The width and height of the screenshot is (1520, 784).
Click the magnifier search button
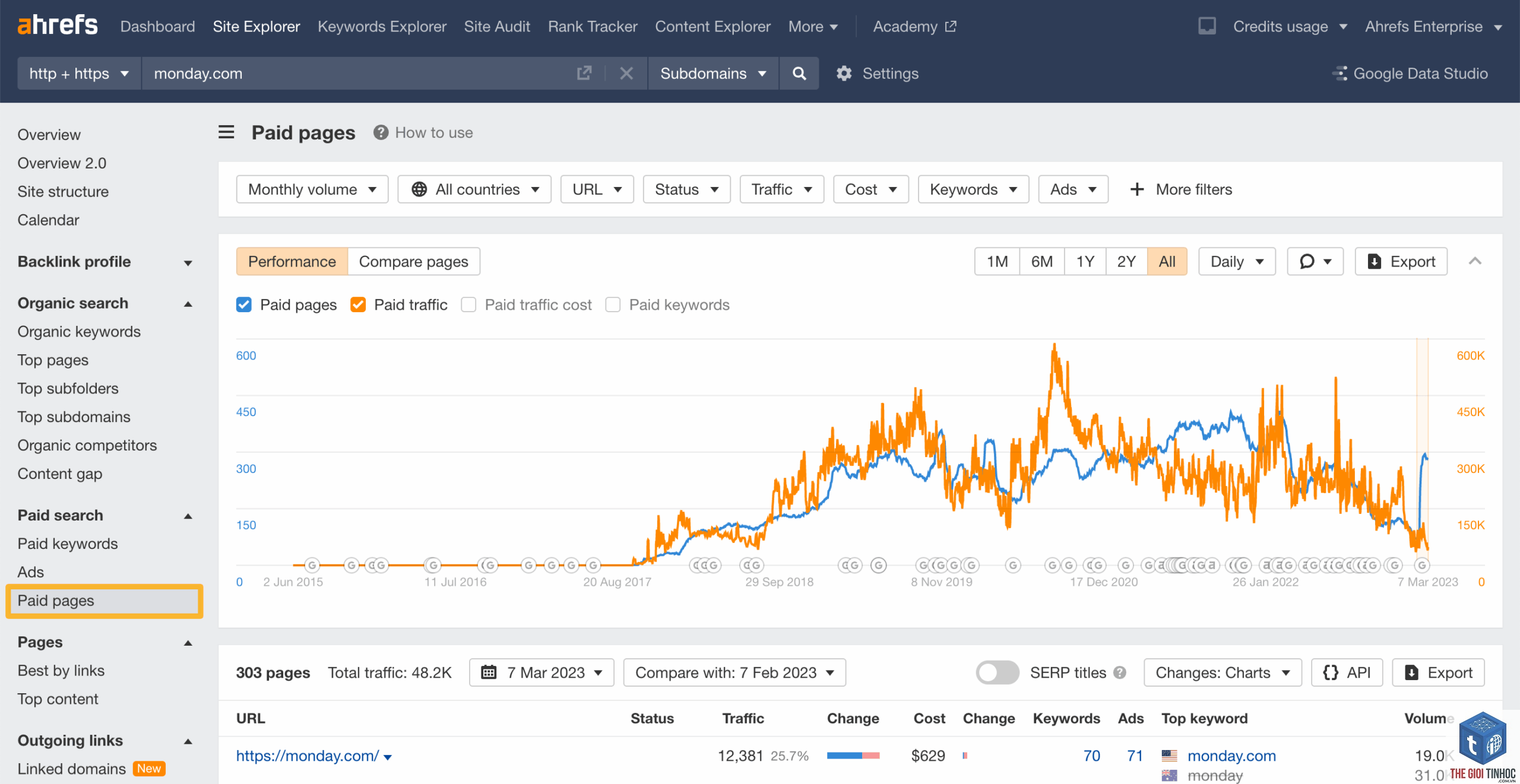799,73
